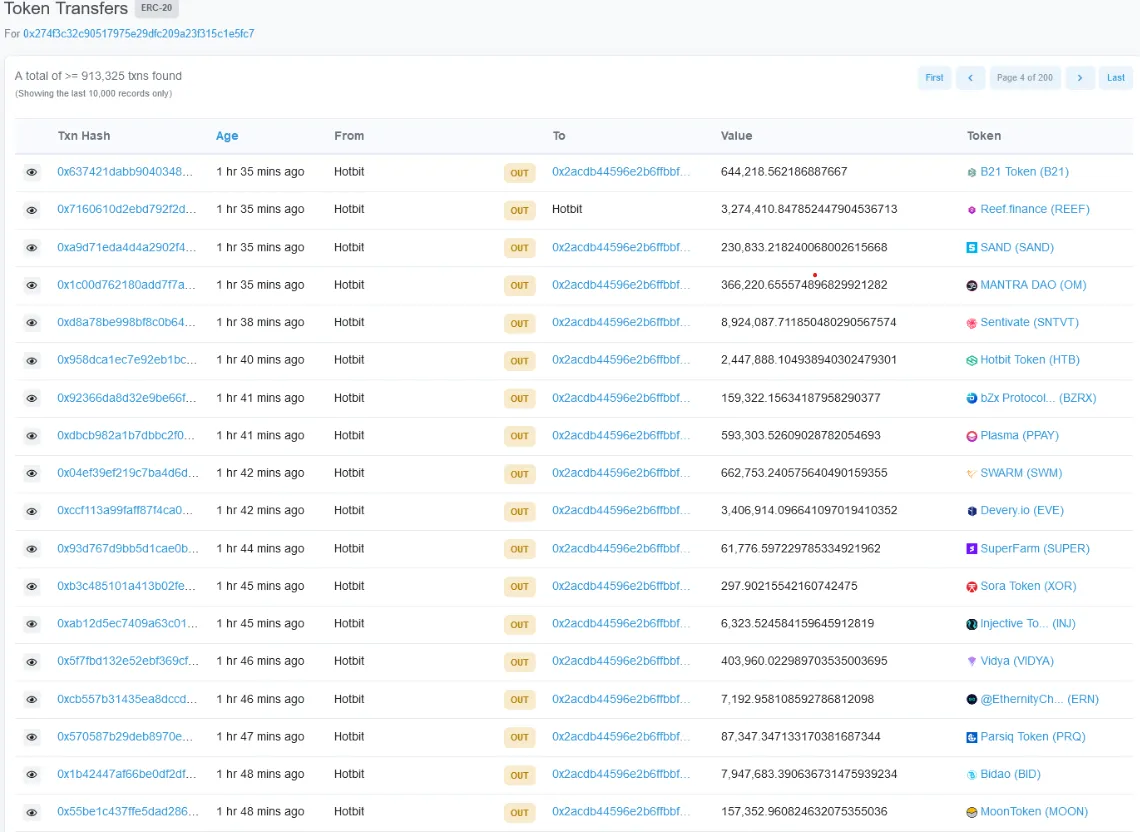1140x832 pixels.
Task: Click the Value column header
Action: pyautogui.click(x=736, y=136)
